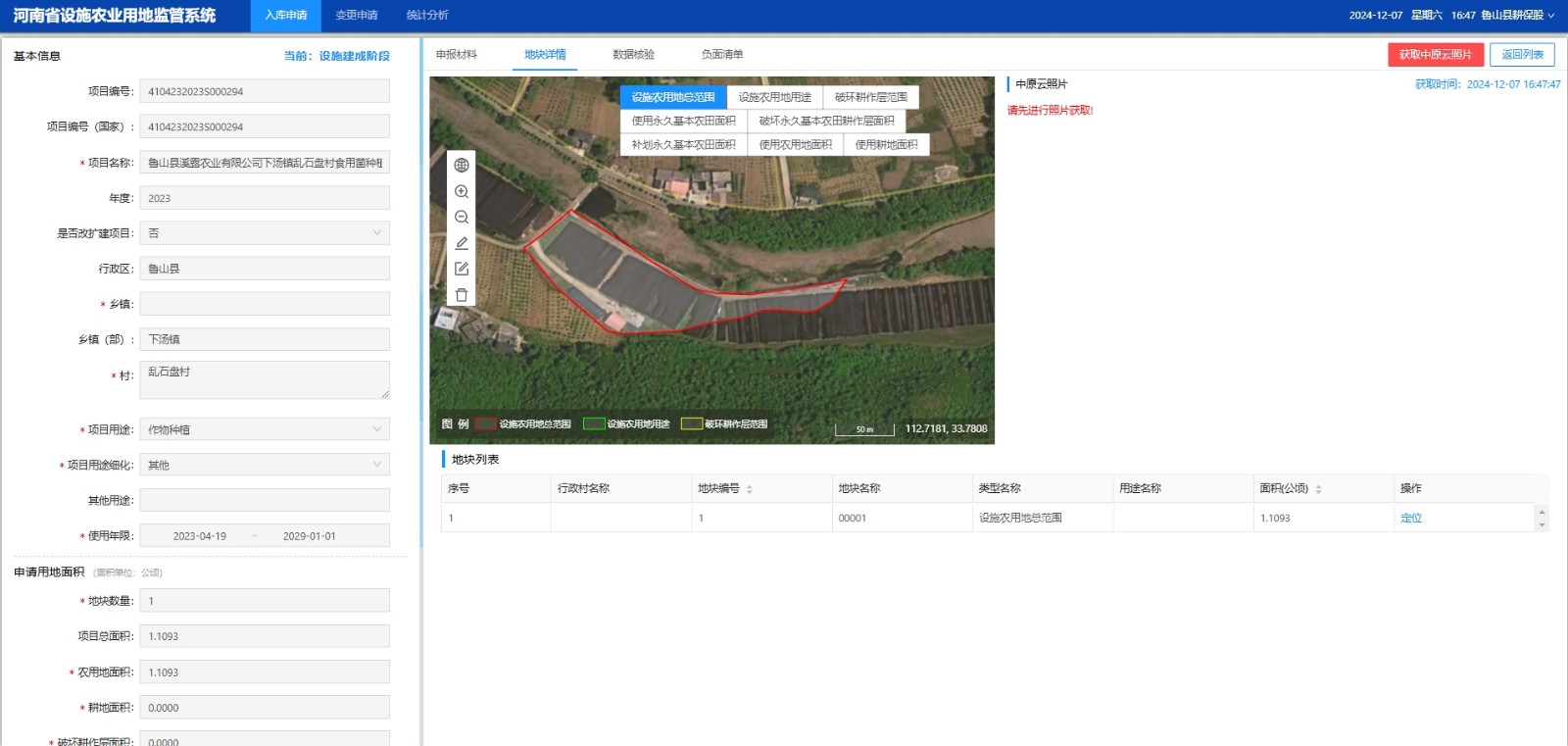The width and height of the screenshot is (1568, 746).
Task: Click the 其他用途 input field
Action: pos(265,500)
